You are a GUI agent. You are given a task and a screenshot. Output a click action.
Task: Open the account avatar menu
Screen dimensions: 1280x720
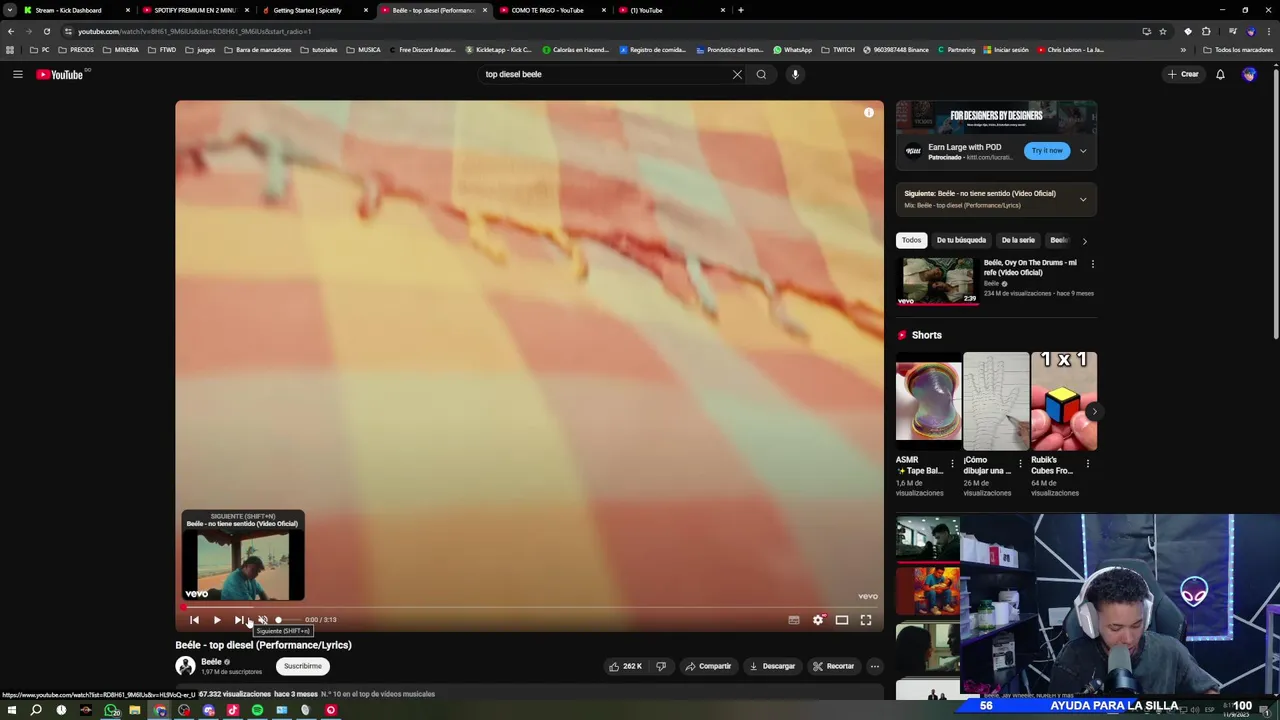(1249, 74)
